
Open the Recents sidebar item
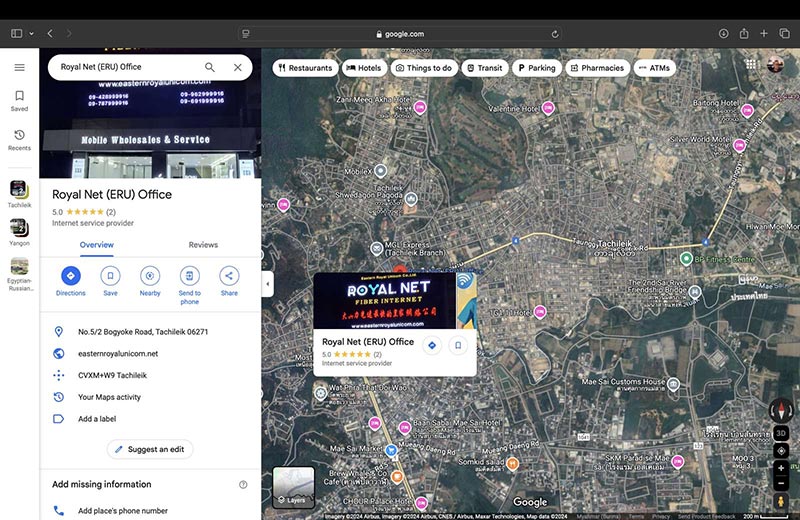point(19,140)
